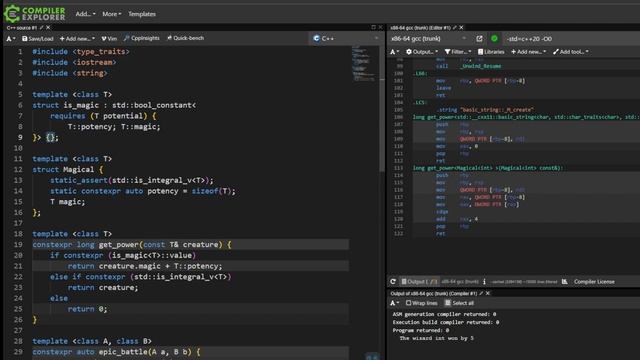The width and height of the screenshot is (640, 360).
Task: Click 'ASM generation compiler returned: 0' line
Action: tap(444, 314)
